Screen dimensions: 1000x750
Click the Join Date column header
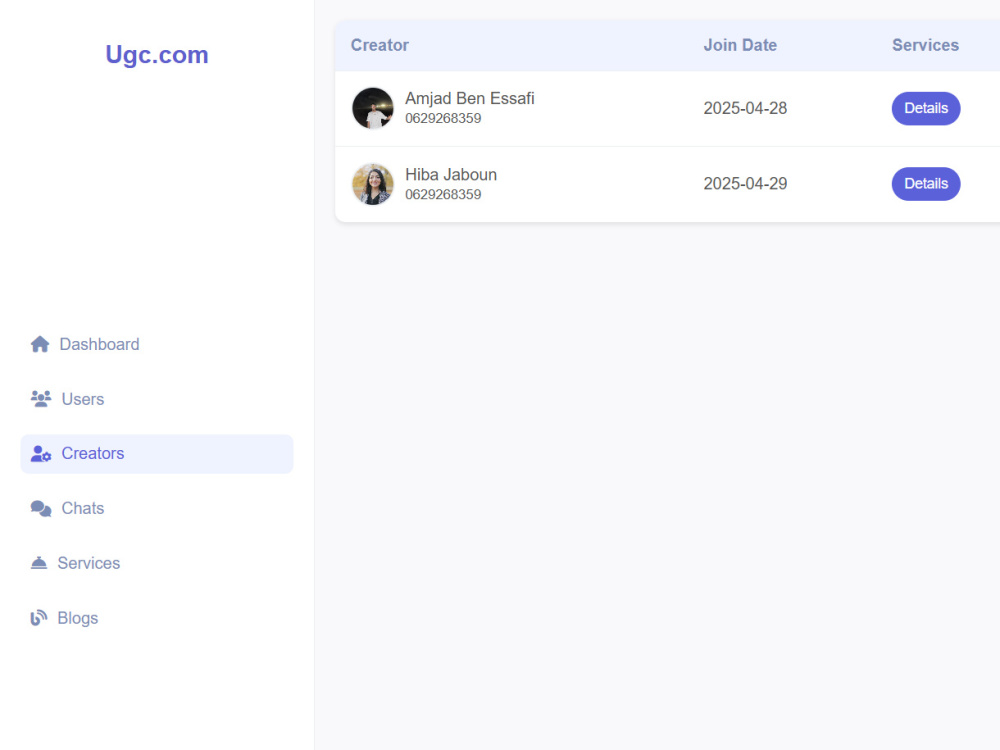740,45
